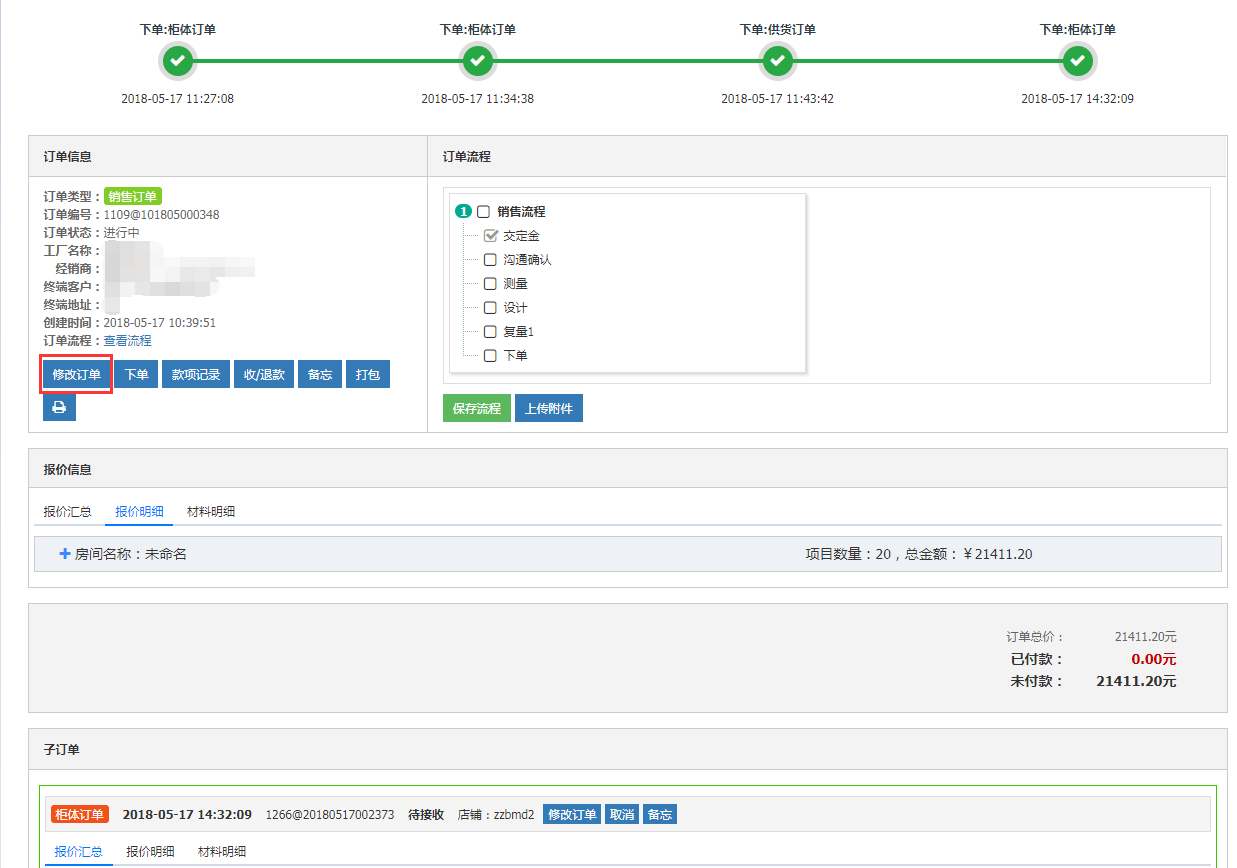Click the green 保存流程 button

tap(477, 408)
